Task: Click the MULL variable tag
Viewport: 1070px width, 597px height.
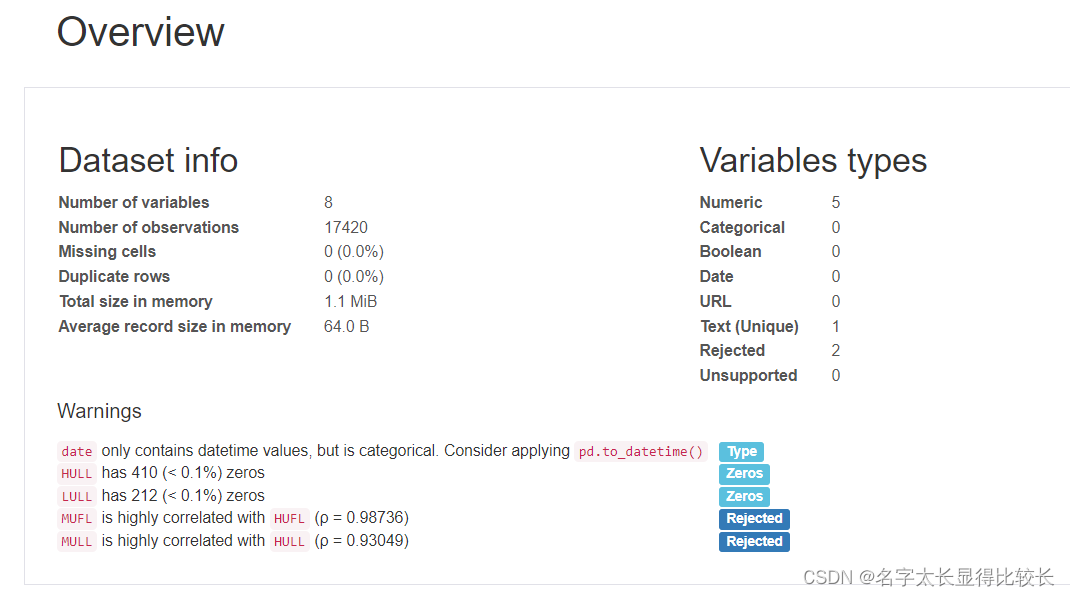Action: pos(77,542)
